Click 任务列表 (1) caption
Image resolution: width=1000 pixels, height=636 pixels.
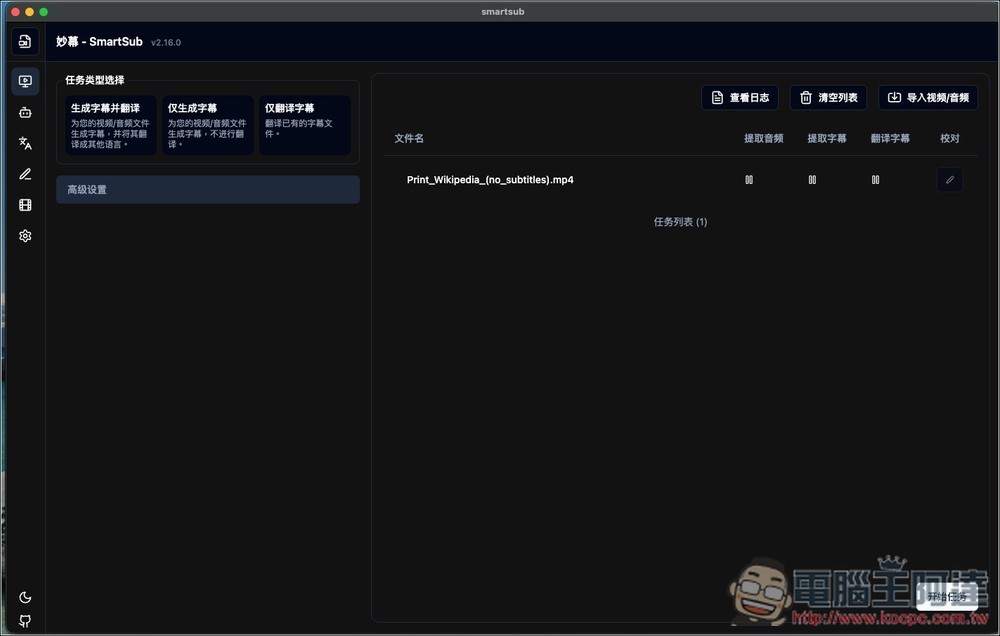click(x=680, y=222)
